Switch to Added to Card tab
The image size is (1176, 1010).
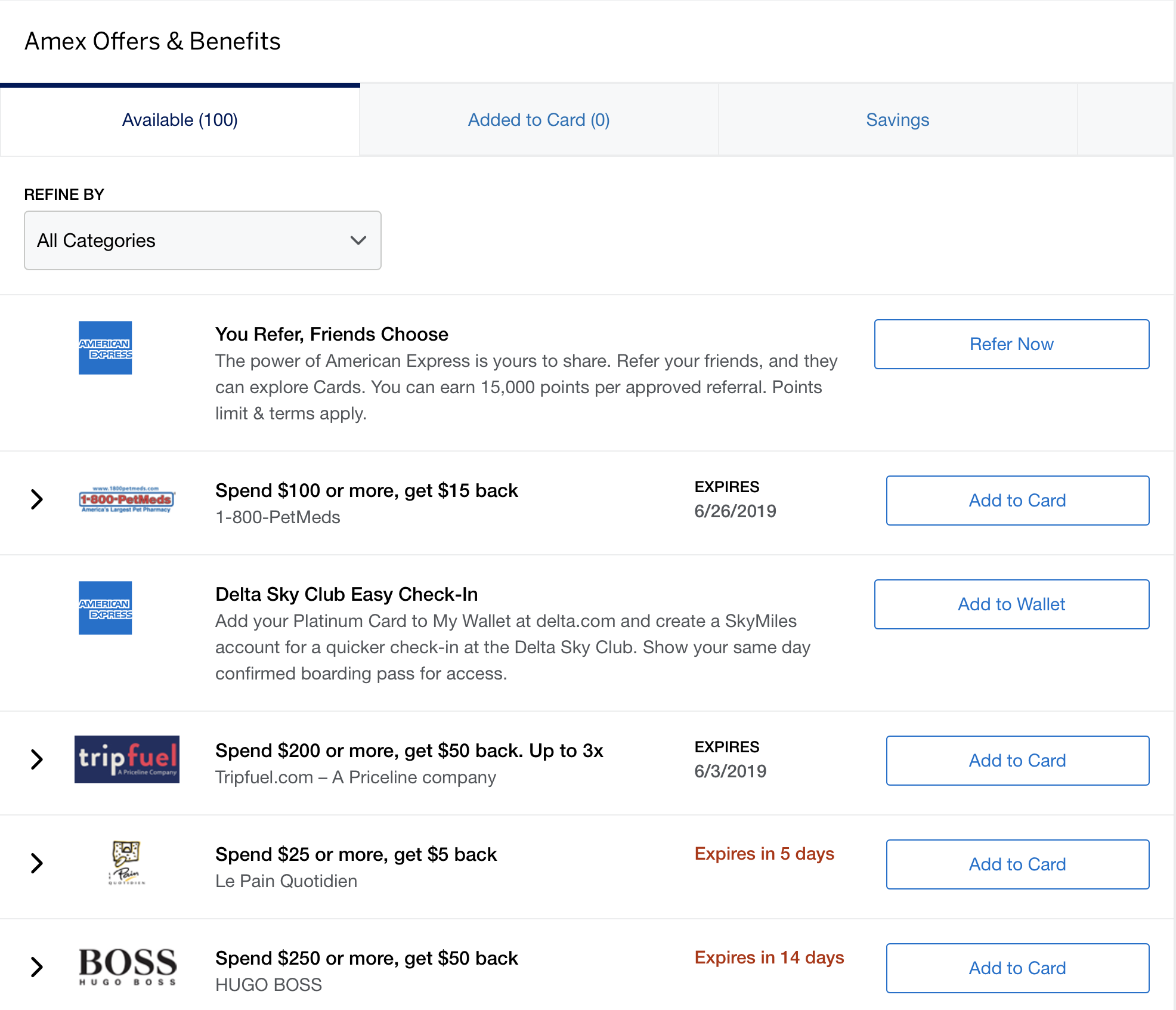click(539, 120)
